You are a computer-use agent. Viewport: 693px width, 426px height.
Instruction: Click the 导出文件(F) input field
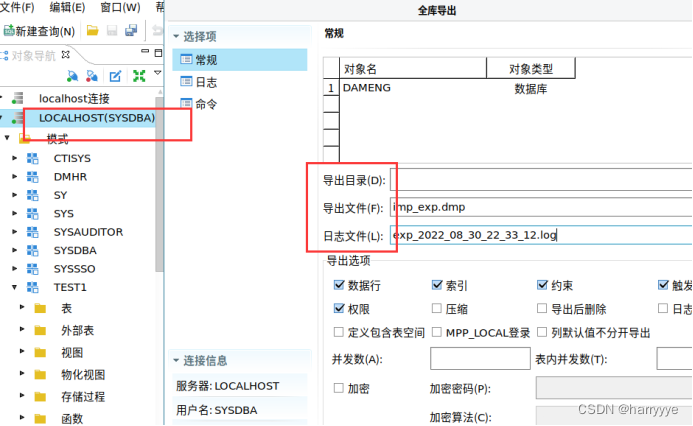pos(541,207)
